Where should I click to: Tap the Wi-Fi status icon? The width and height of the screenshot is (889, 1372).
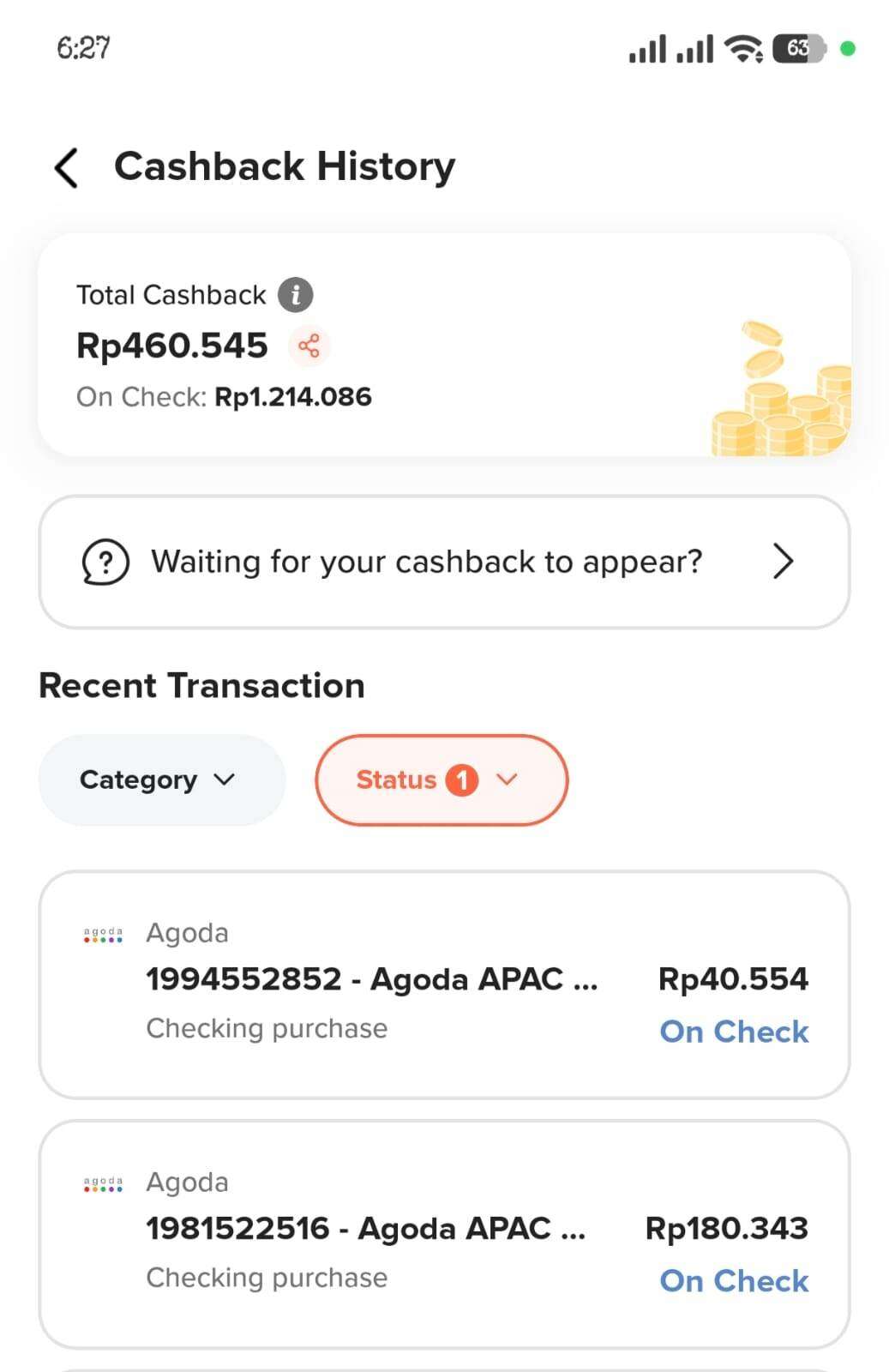pos(742,49)
